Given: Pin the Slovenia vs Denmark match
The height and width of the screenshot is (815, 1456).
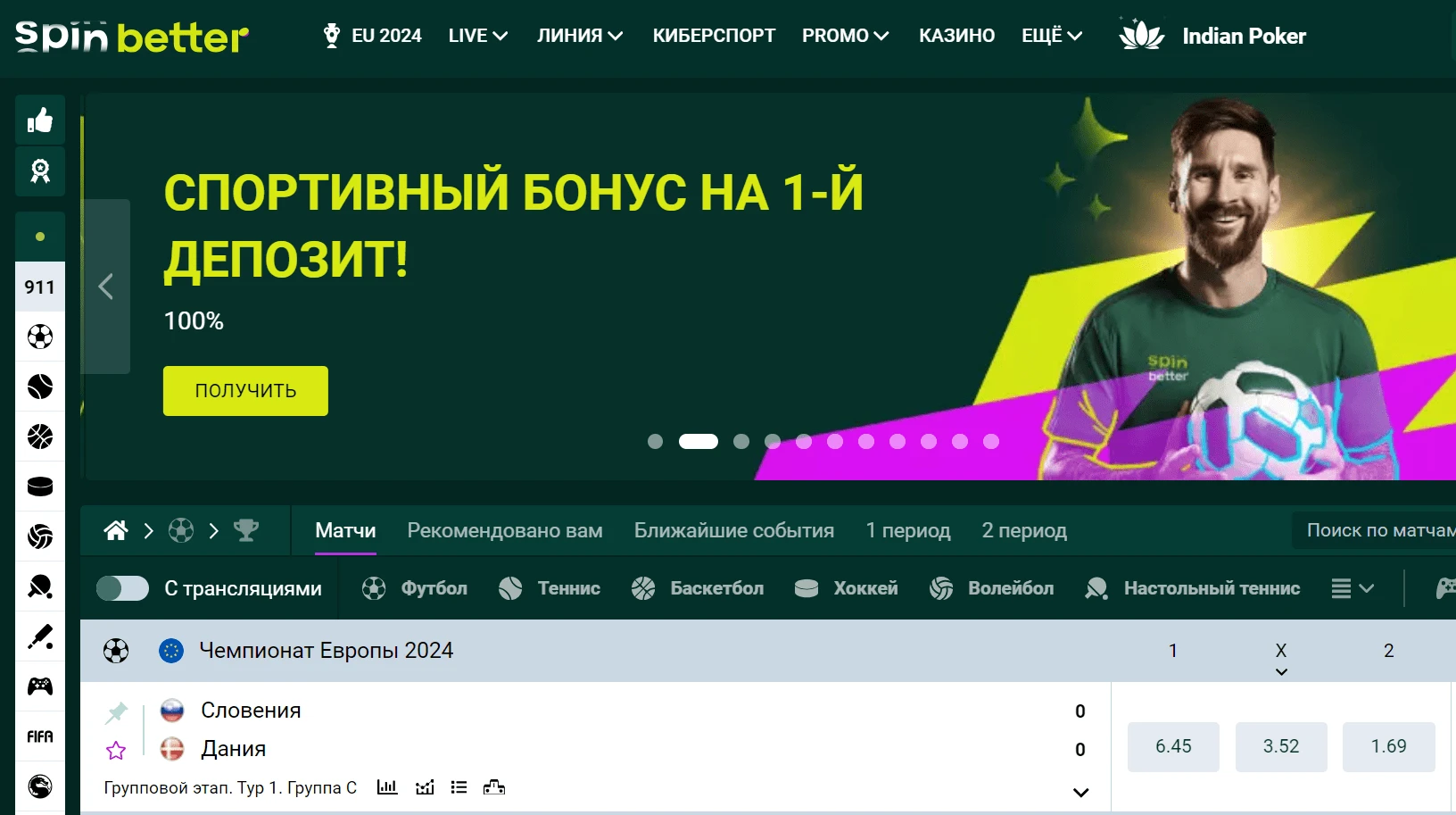Looking at the screenshot, I should pyautogui.click(x=116, y=712).
